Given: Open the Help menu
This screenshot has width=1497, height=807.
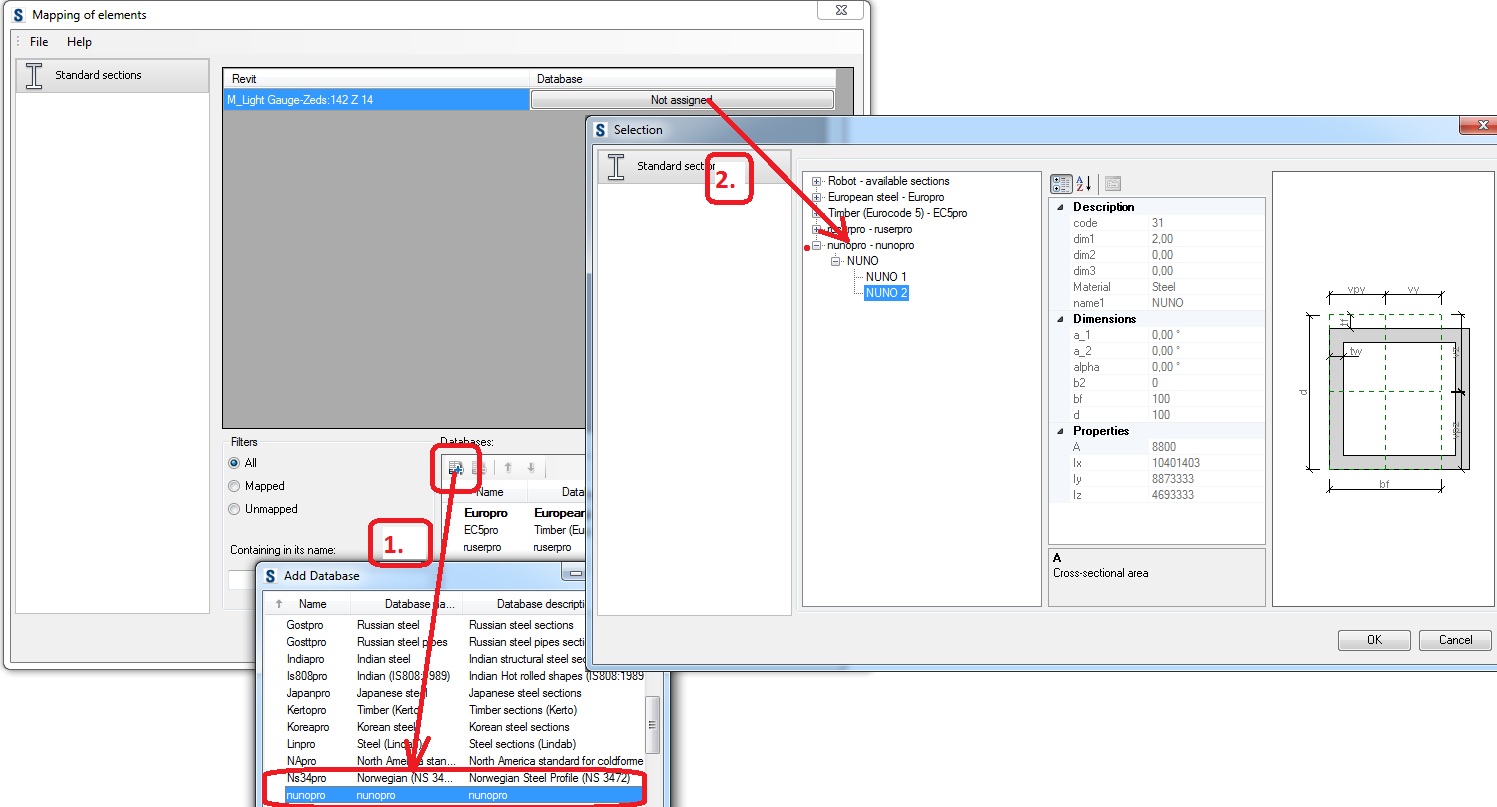Looking at the screenshot, I should tap(79, 42).
